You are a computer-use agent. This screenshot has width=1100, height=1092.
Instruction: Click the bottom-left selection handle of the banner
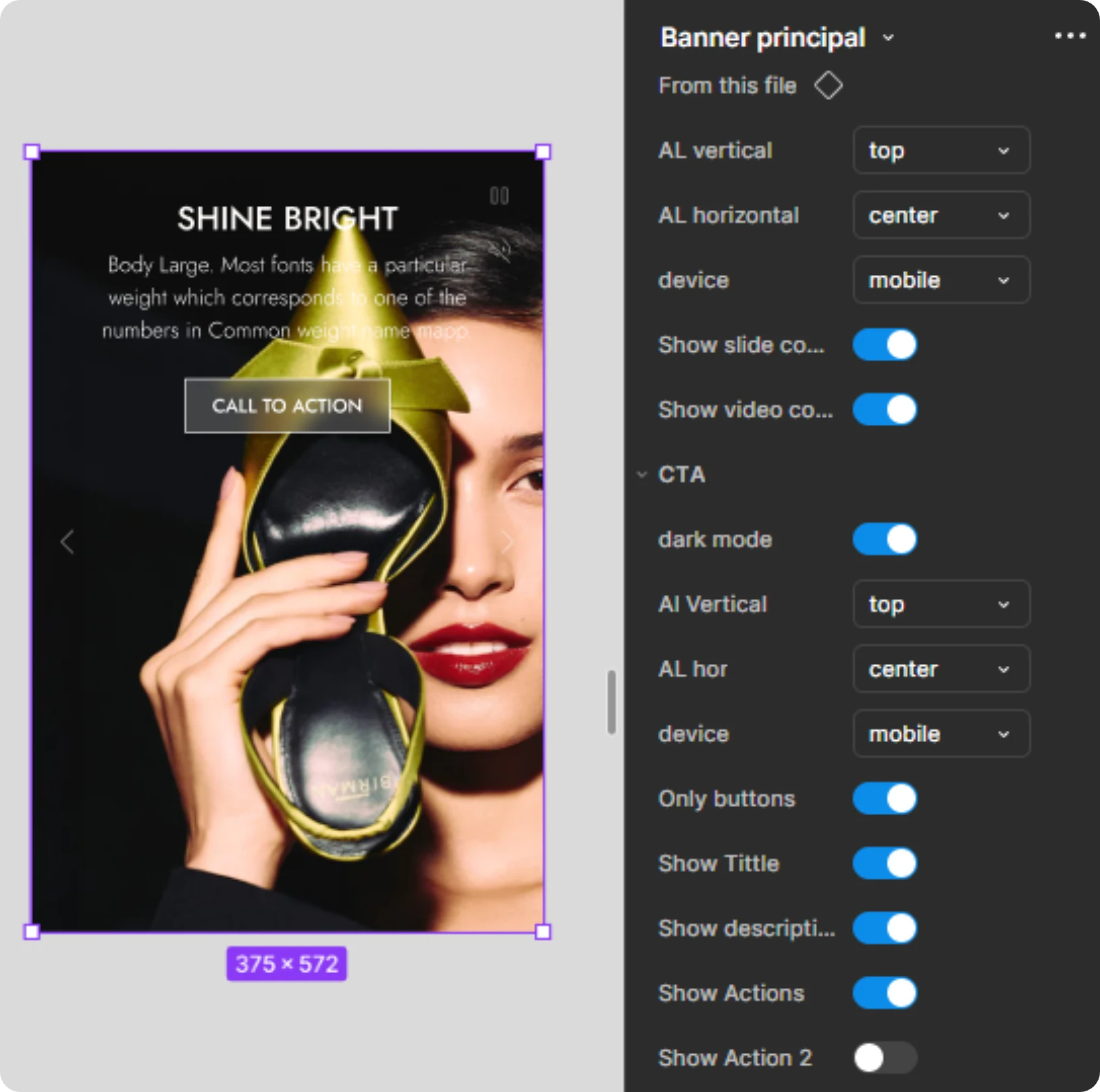(x=32, y=932)
